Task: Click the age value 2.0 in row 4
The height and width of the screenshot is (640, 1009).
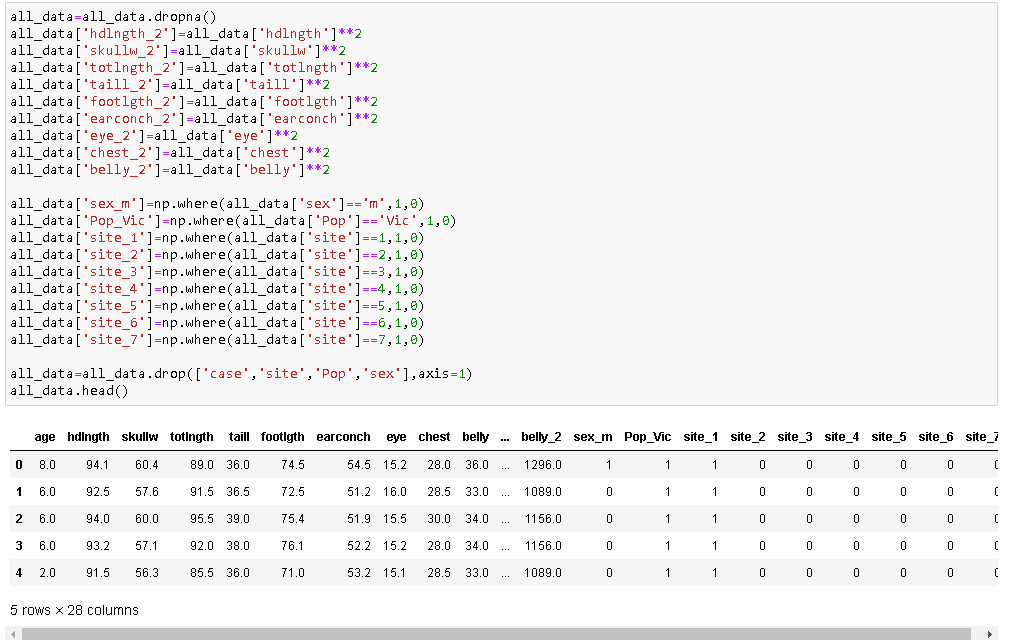Action: (47, 572)
